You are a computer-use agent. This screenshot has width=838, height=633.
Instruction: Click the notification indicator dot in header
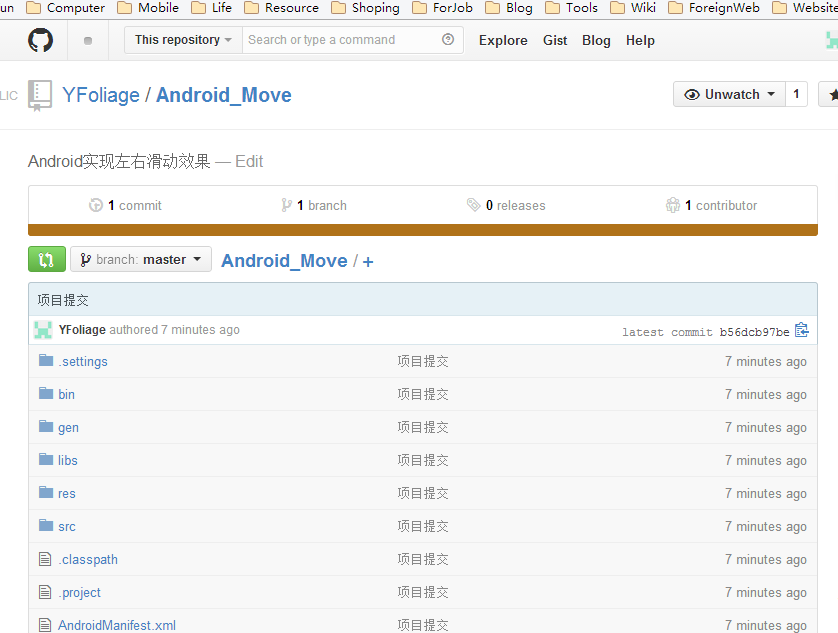(x=88, y=41)
